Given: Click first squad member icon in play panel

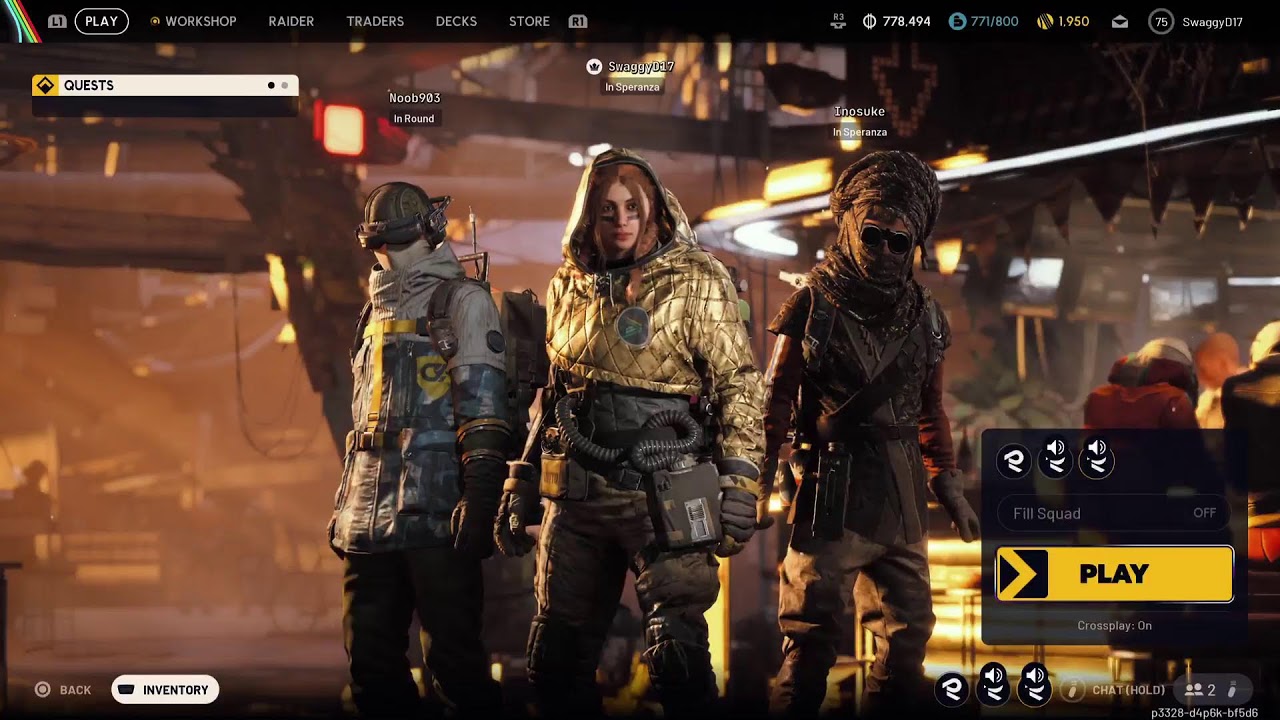Looking at the screenshot, I should pyautogui.click(x=1014, y=460).
